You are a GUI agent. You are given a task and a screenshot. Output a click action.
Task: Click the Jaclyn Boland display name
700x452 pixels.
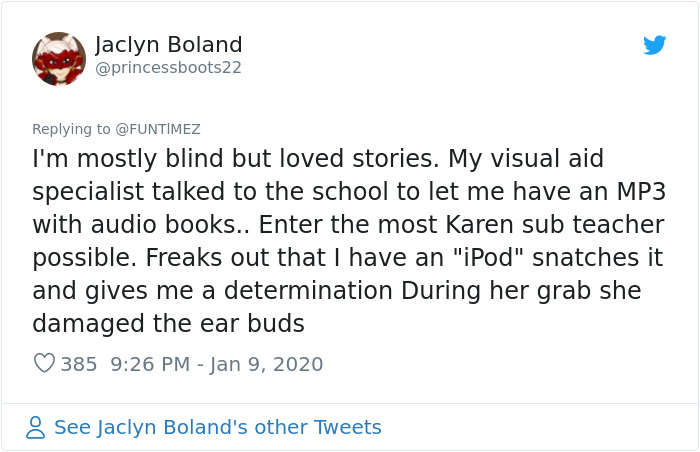[x=168, y=45]
